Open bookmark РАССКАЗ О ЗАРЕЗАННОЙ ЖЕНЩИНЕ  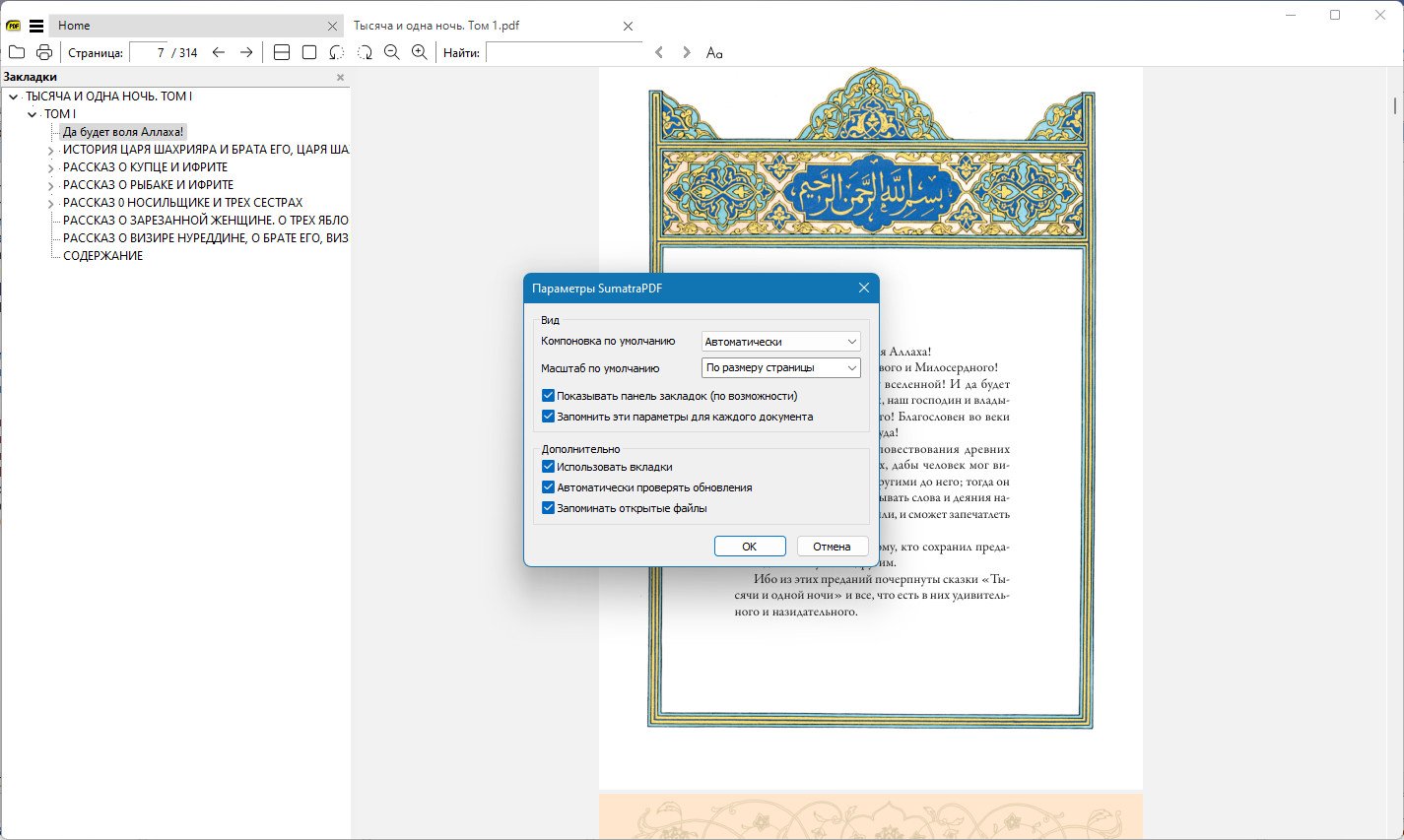205,221
